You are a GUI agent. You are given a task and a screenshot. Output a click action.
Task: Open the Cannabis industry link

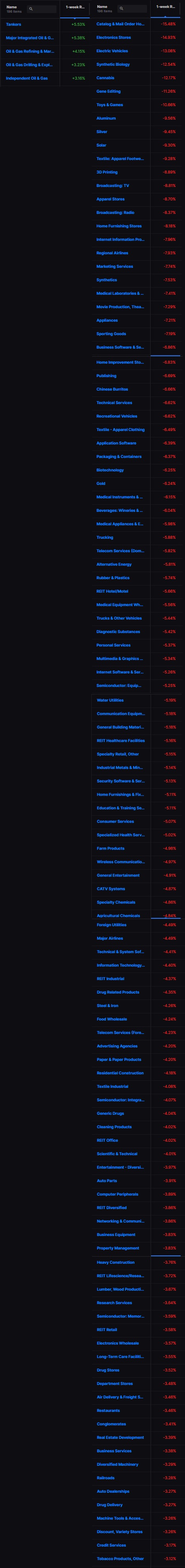point(105,78)
